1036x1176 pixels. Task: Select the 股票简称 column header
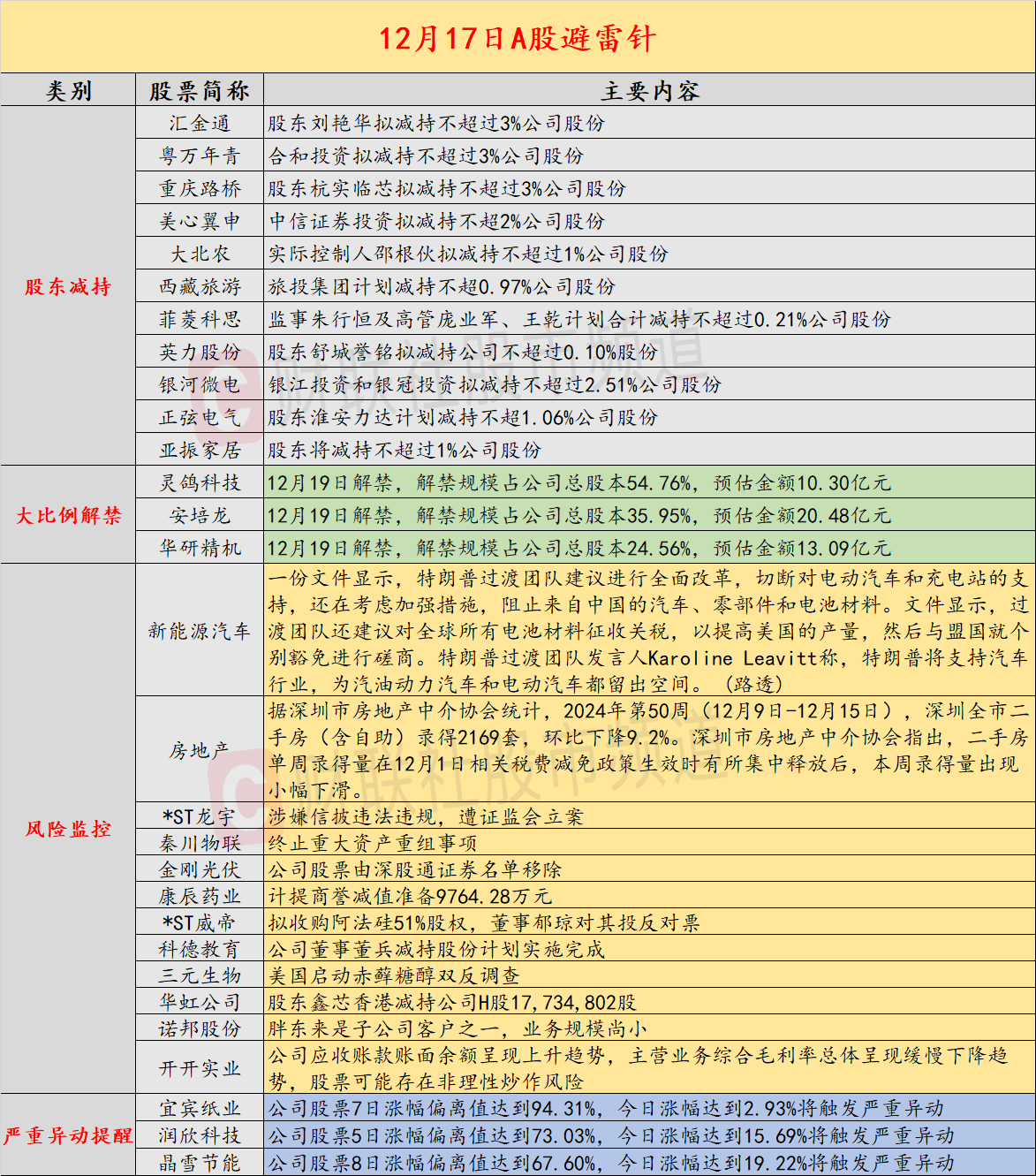click(200, 91)
